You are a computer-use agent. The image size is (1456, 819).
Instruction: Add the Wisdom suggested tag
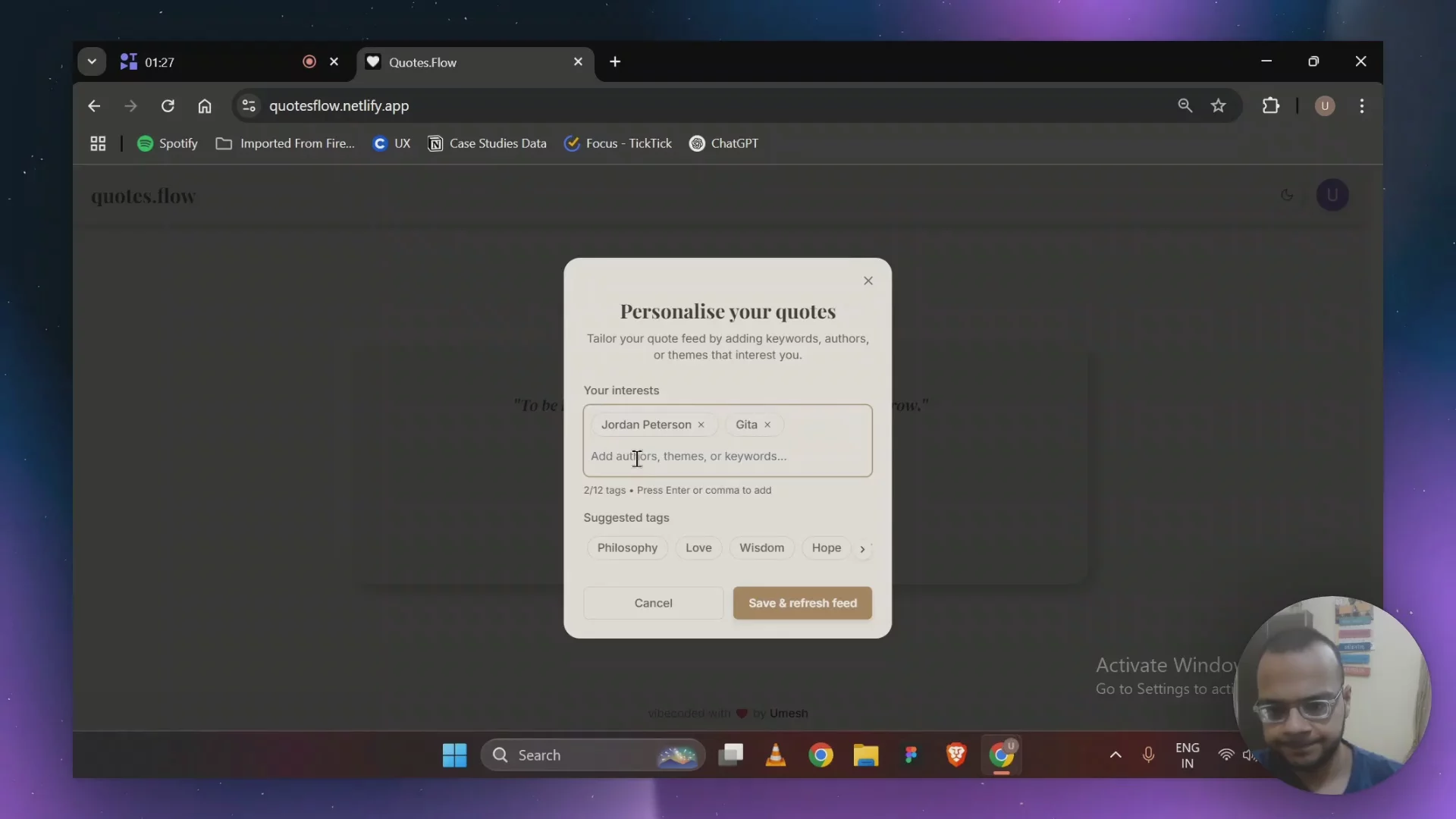(x=761, y=548)
